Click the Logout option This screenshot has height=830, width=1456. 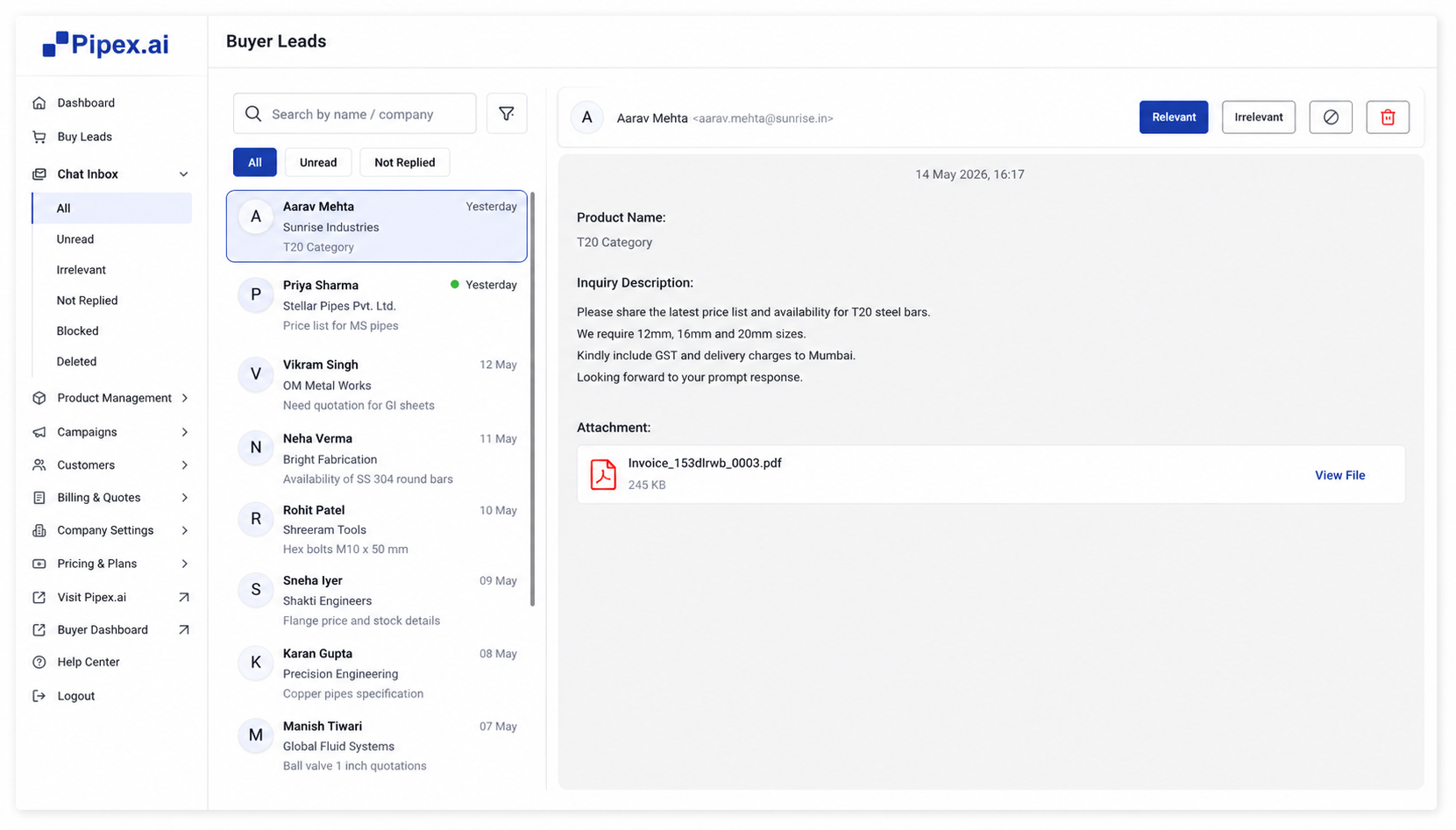[76, 696]
